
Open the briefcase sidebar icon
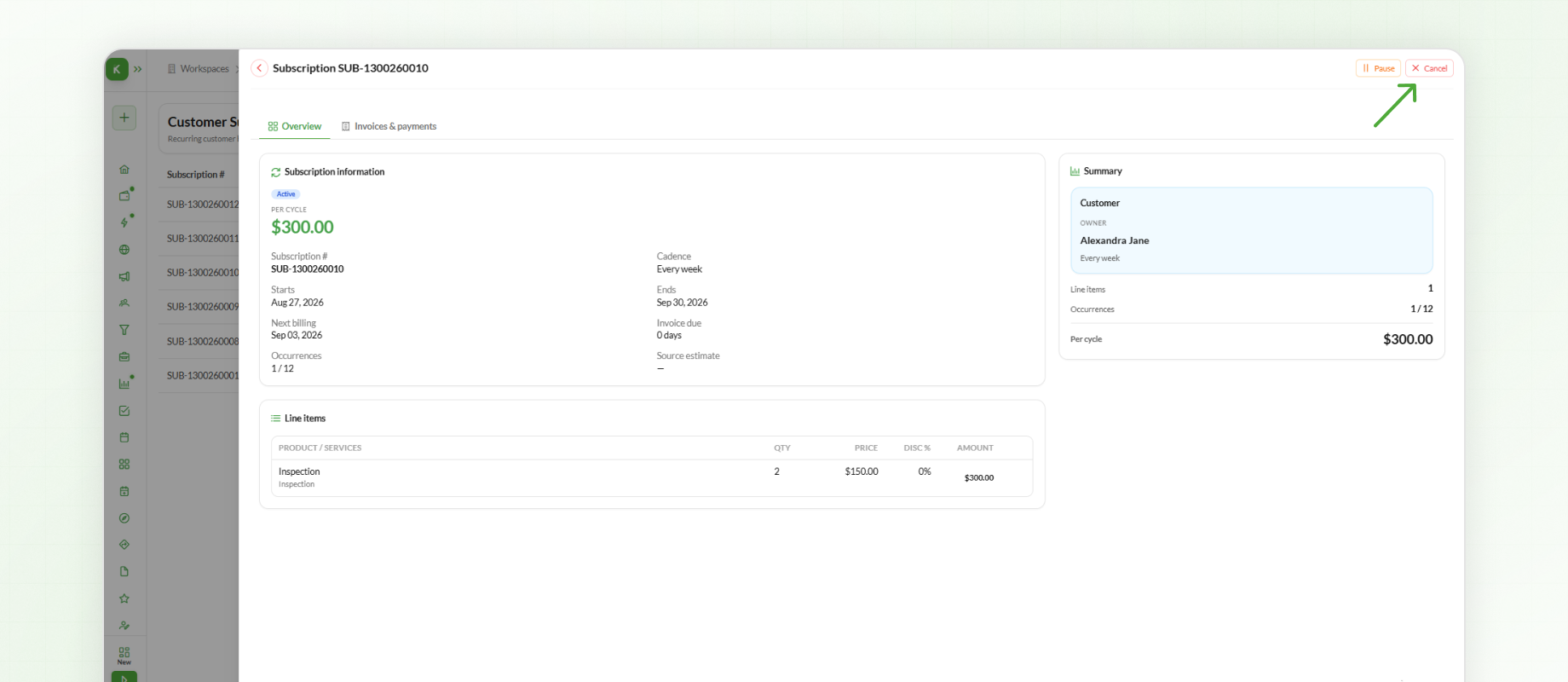(124, 356)
